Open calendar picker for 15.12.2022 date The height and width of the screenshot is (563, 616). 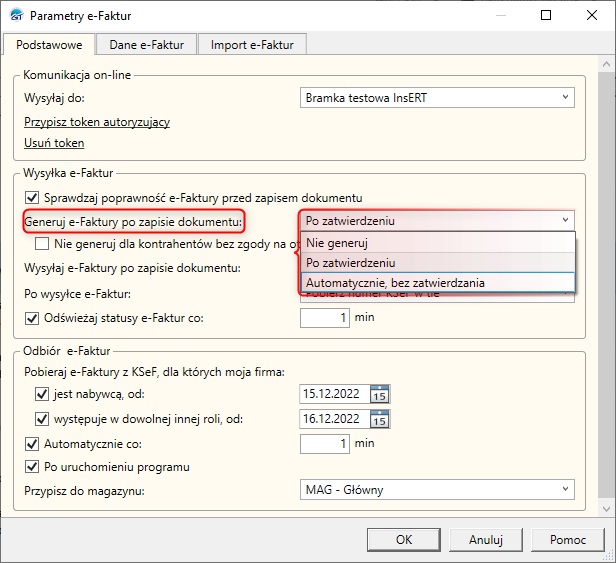(x=379, y=393)
